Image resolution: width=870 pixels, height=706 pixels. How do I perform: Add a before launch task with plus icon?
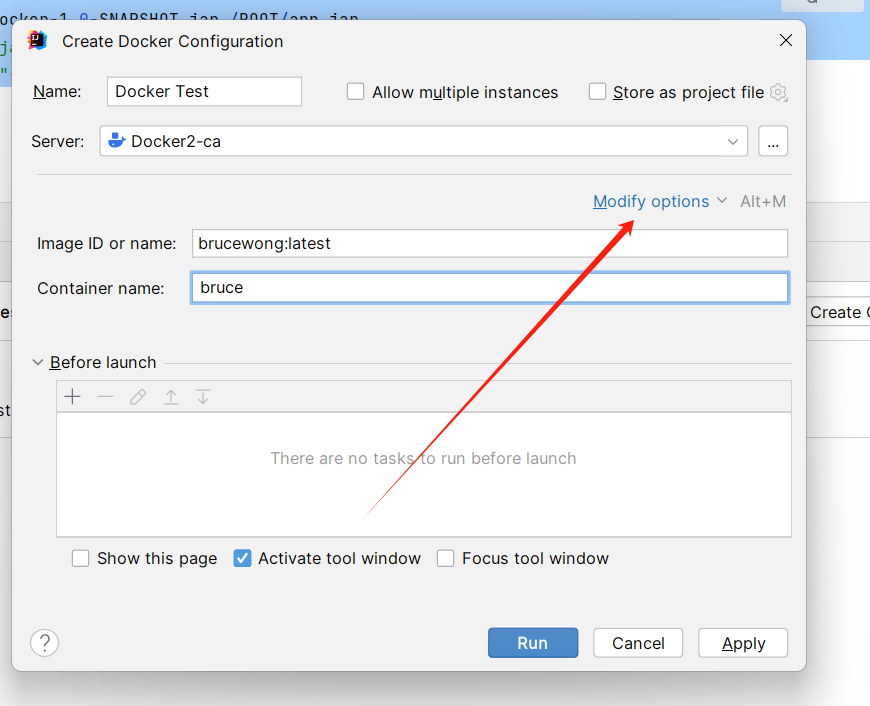73,397
